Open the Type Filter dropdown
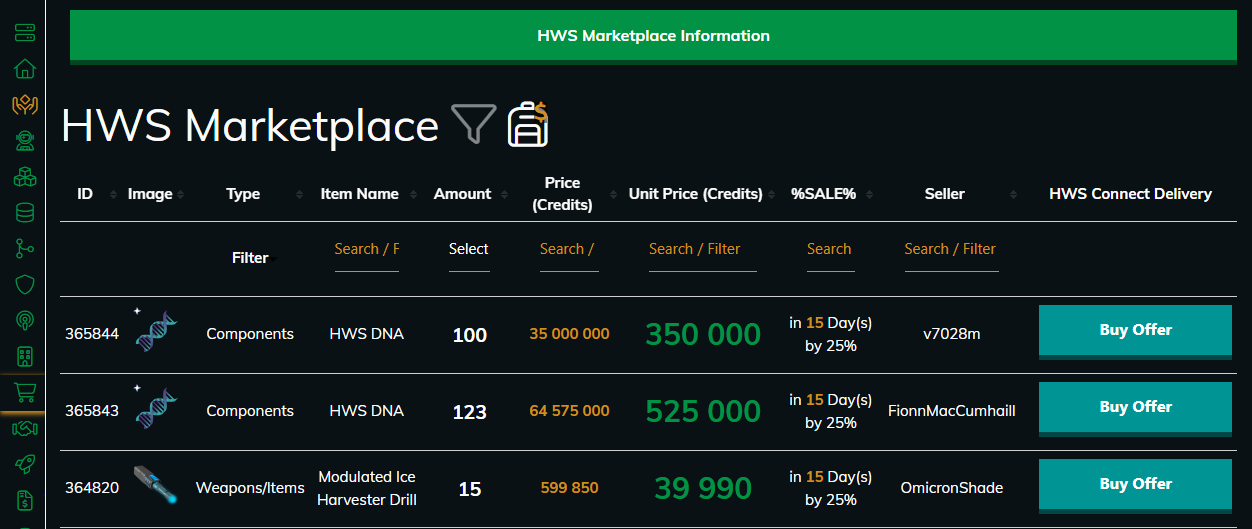This screenshot has height=529, width=1252. point(250,258)
